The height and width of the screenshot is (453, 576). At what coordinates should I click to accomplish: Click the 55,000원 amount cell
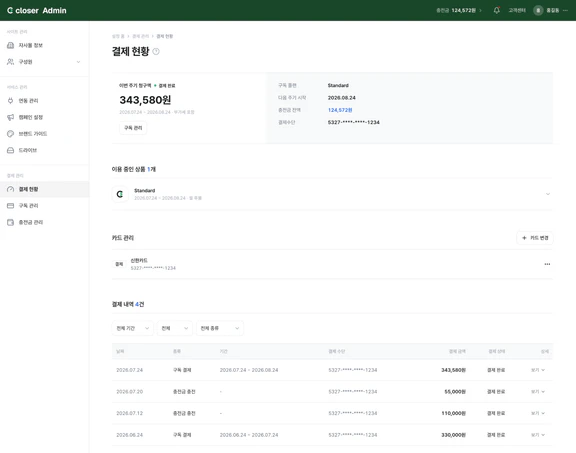[x=455, y=392]
